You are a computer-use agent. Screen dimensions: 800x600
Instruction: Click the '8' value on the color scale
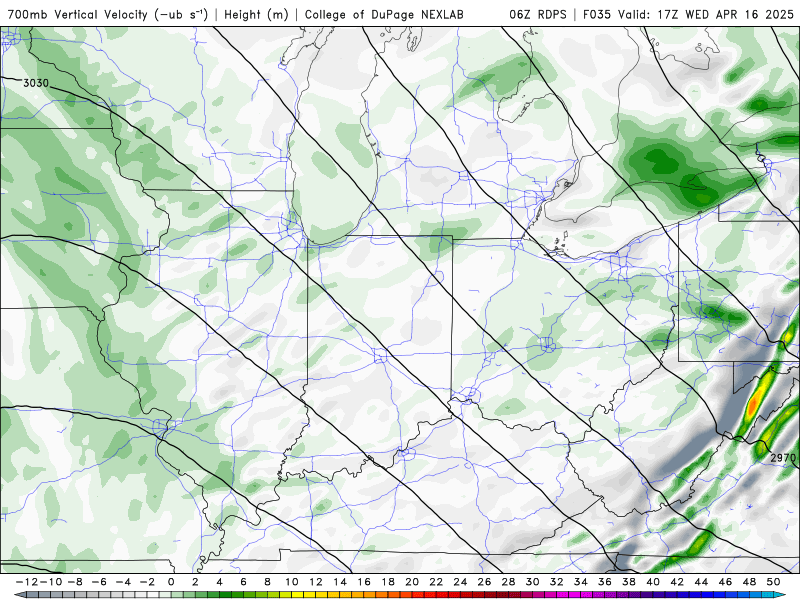pyautogui.click(x=267, y=582)
